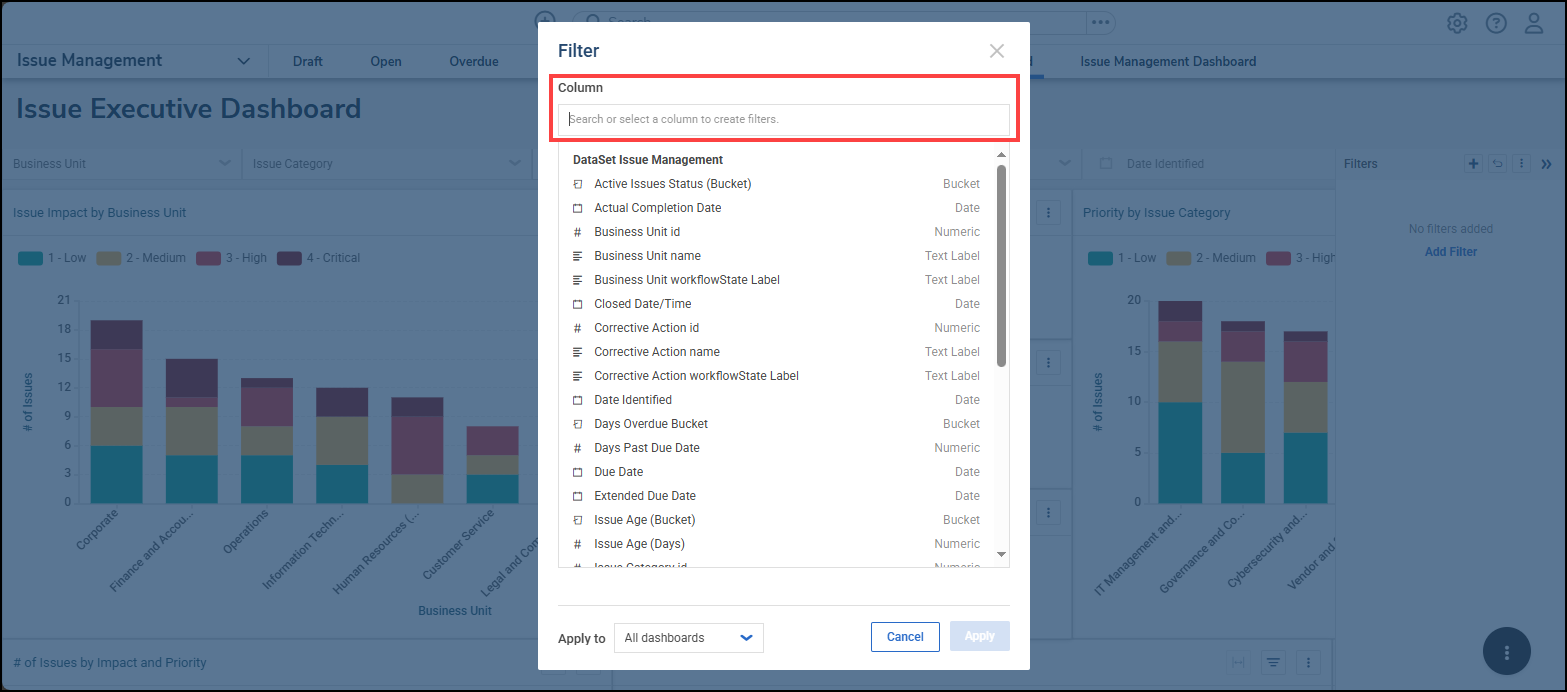This screenshot has height=692, width=1567.
Task: Switch to the Overdue tab
Action: tap(473, 62)
